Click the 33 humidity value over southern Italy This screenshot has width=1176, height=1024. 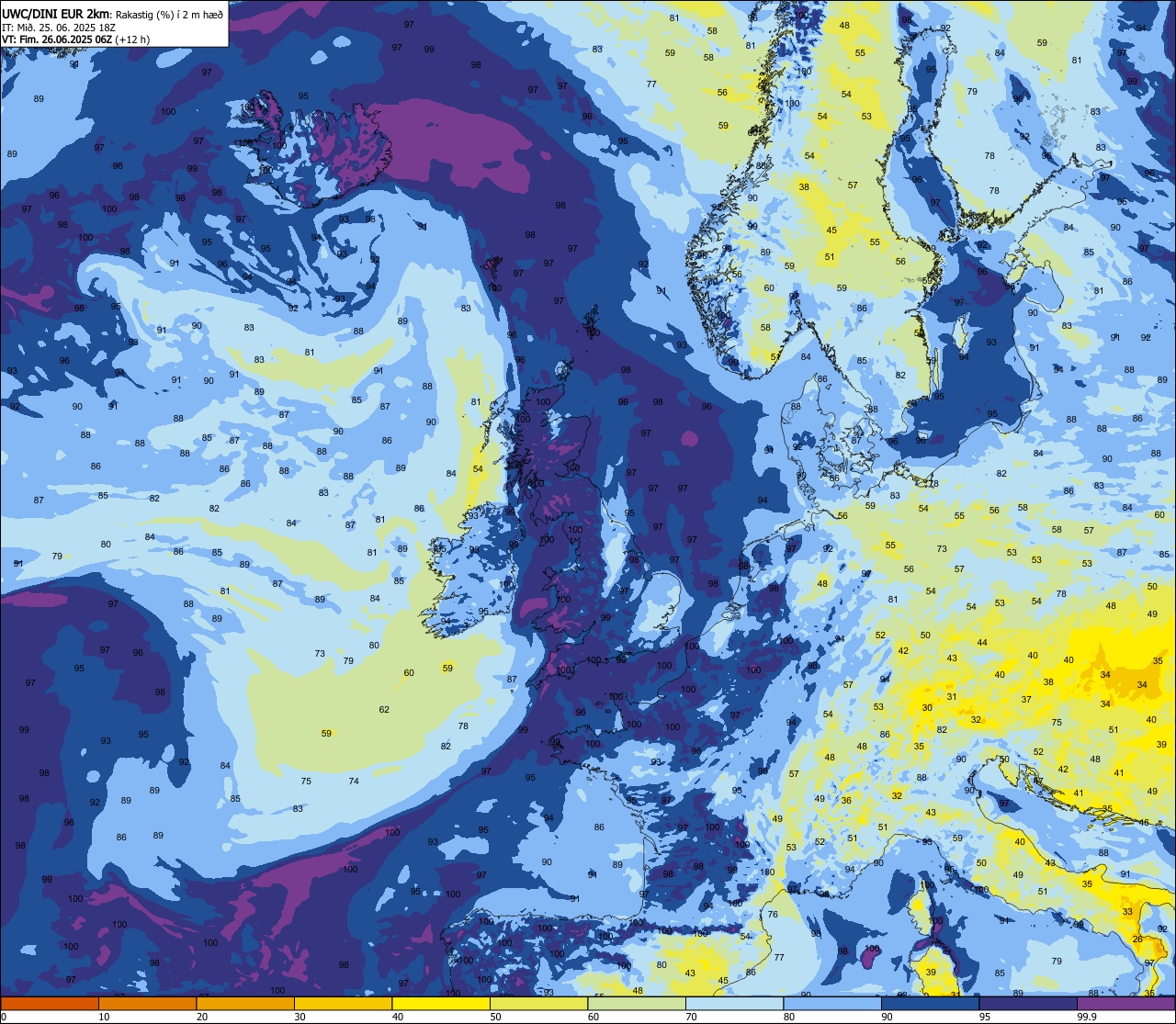click(1127, 911)
